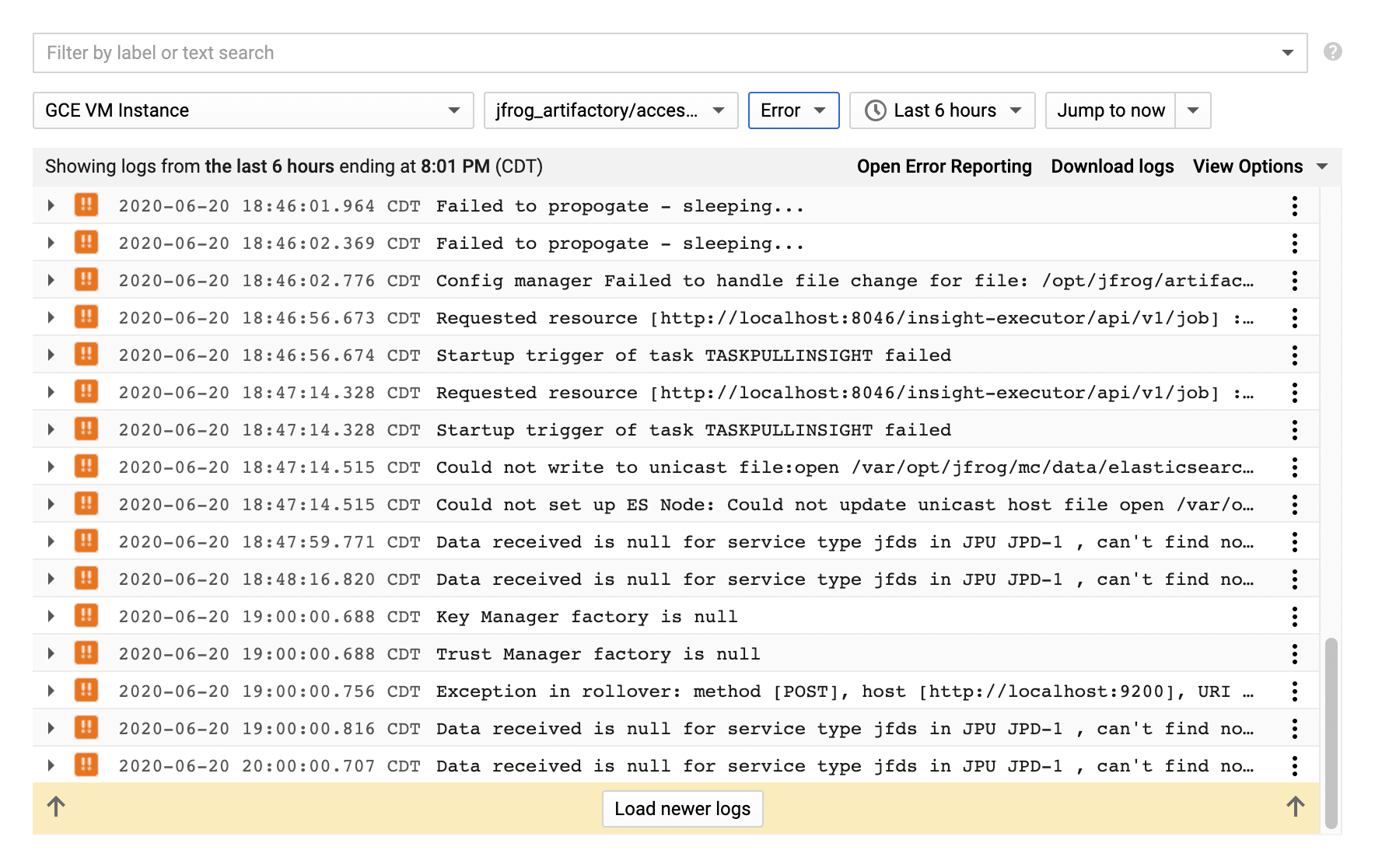Expand the 19:00:00.816 Data received is null entry
The height and width of the screenshot is (868, 1375).
tap(51, 728)
